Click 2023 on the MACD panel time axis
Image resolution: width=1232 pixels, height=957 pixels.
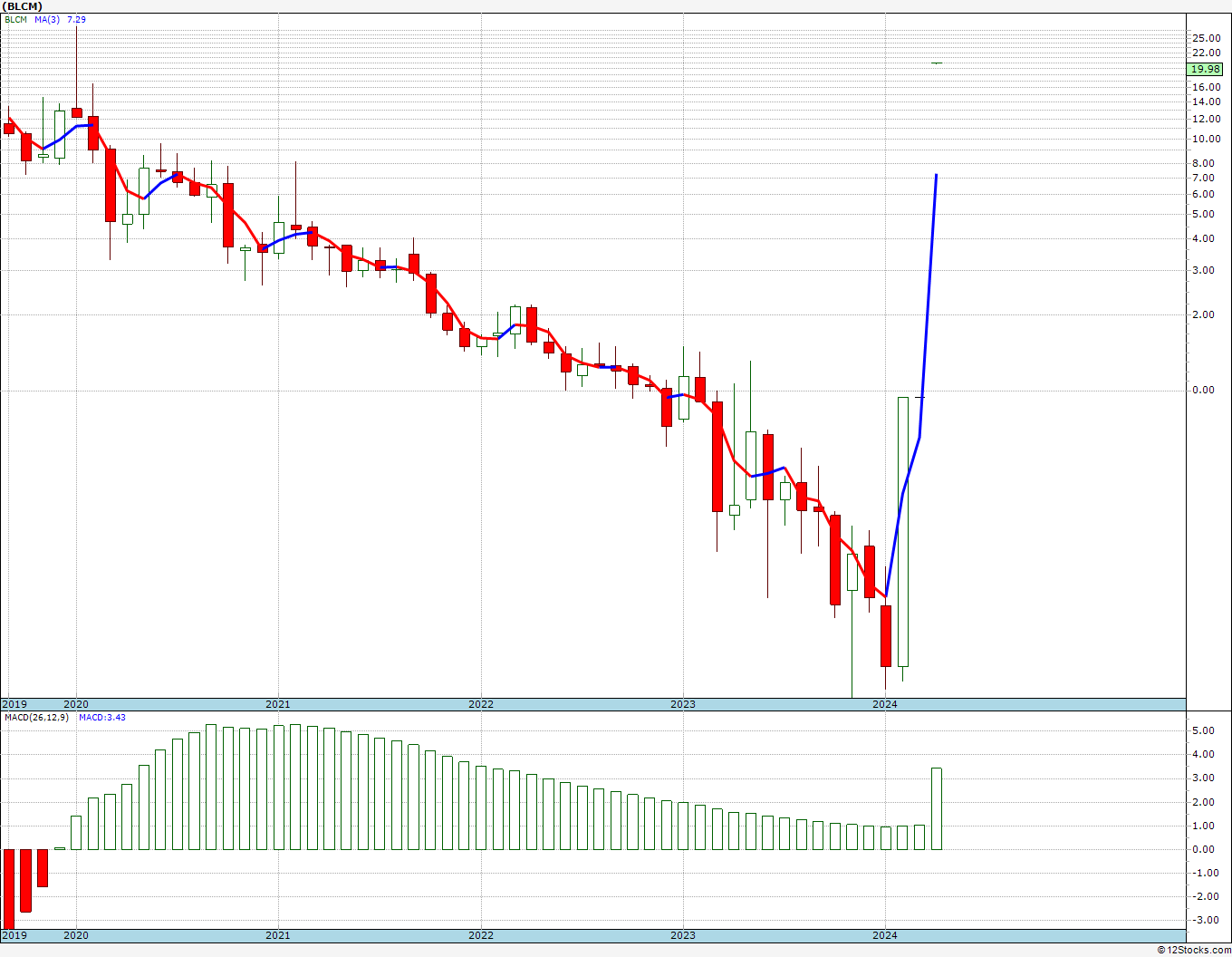[x=683, y=935]
